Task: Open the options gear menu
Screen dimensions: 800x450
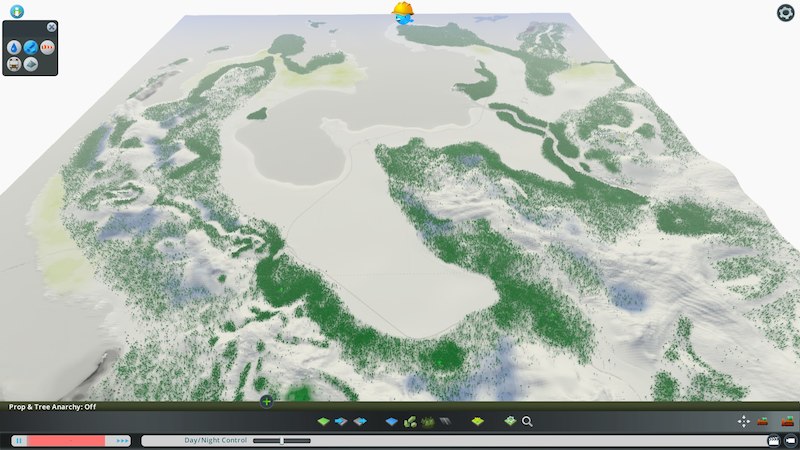Action: coord(785,12)
